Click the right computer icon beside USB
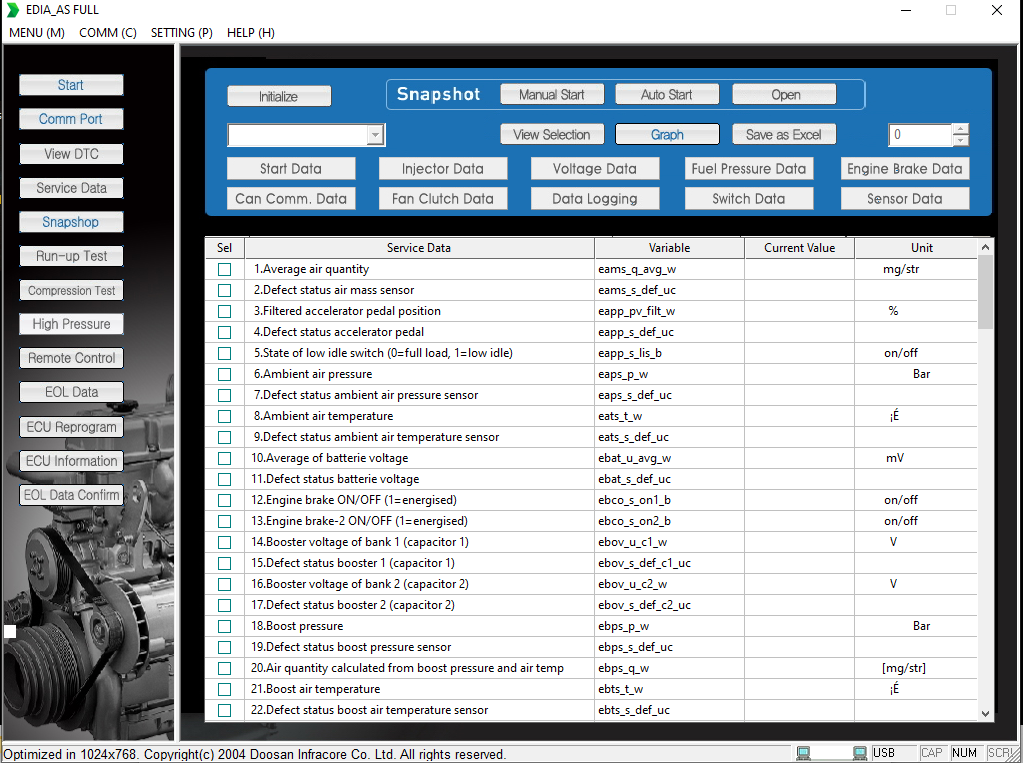The image size is (1023, 763). coord(860,753)
